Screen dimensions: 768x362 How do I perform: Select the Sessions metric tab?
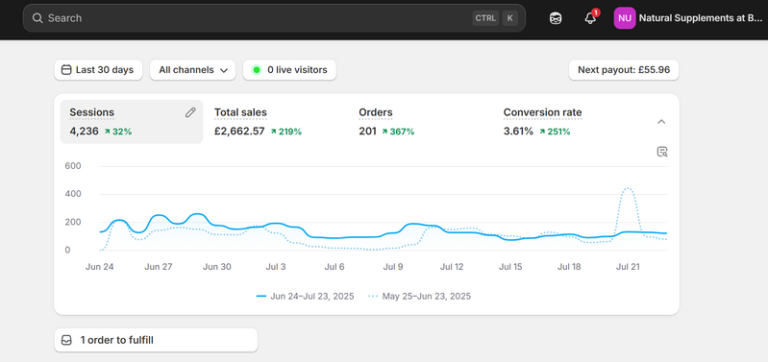131,122
